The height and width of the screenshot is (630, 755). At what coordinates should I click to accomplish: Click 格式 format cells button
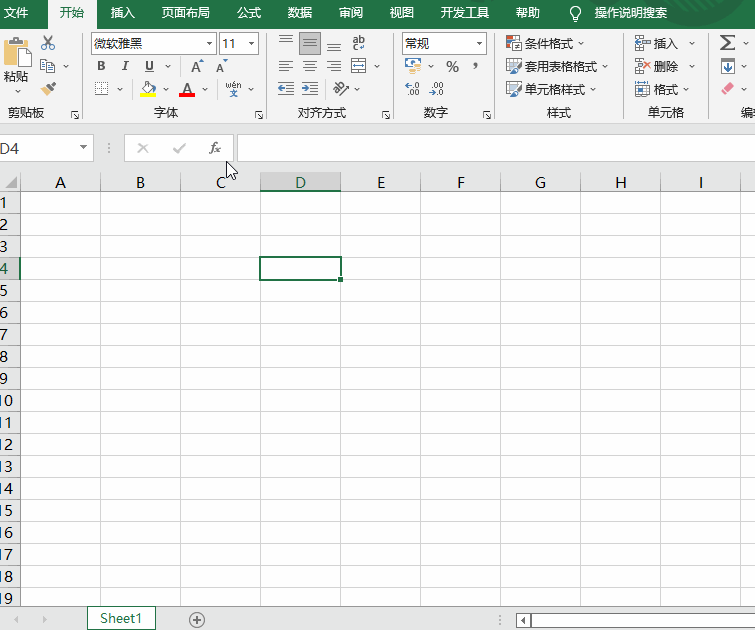pyautogui.click(x=656, y=89)
